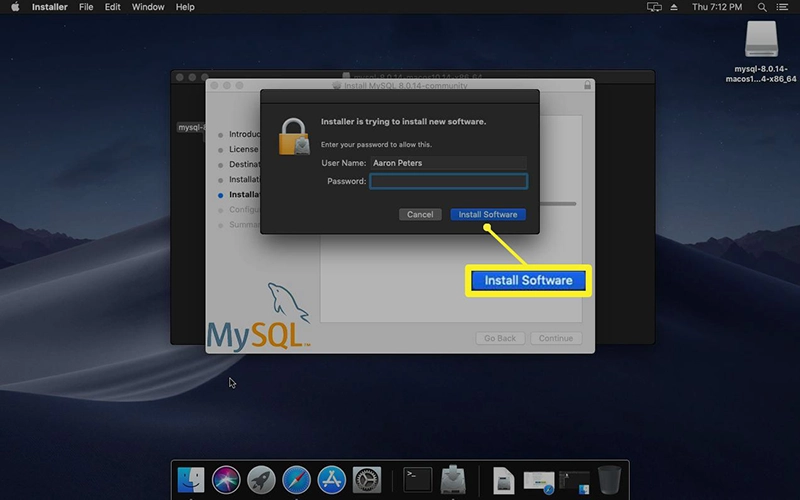Restore the minimized Finder window in Dock

tap(574, 482)
